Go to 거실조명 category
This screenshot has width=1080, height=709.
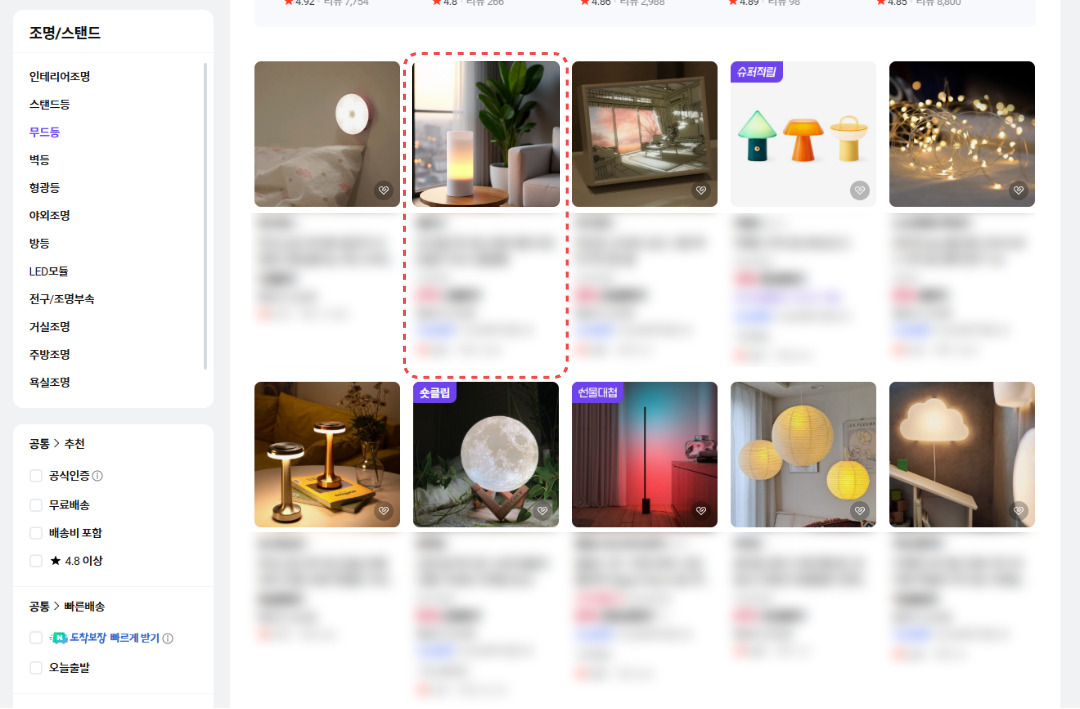coord(49,327)
